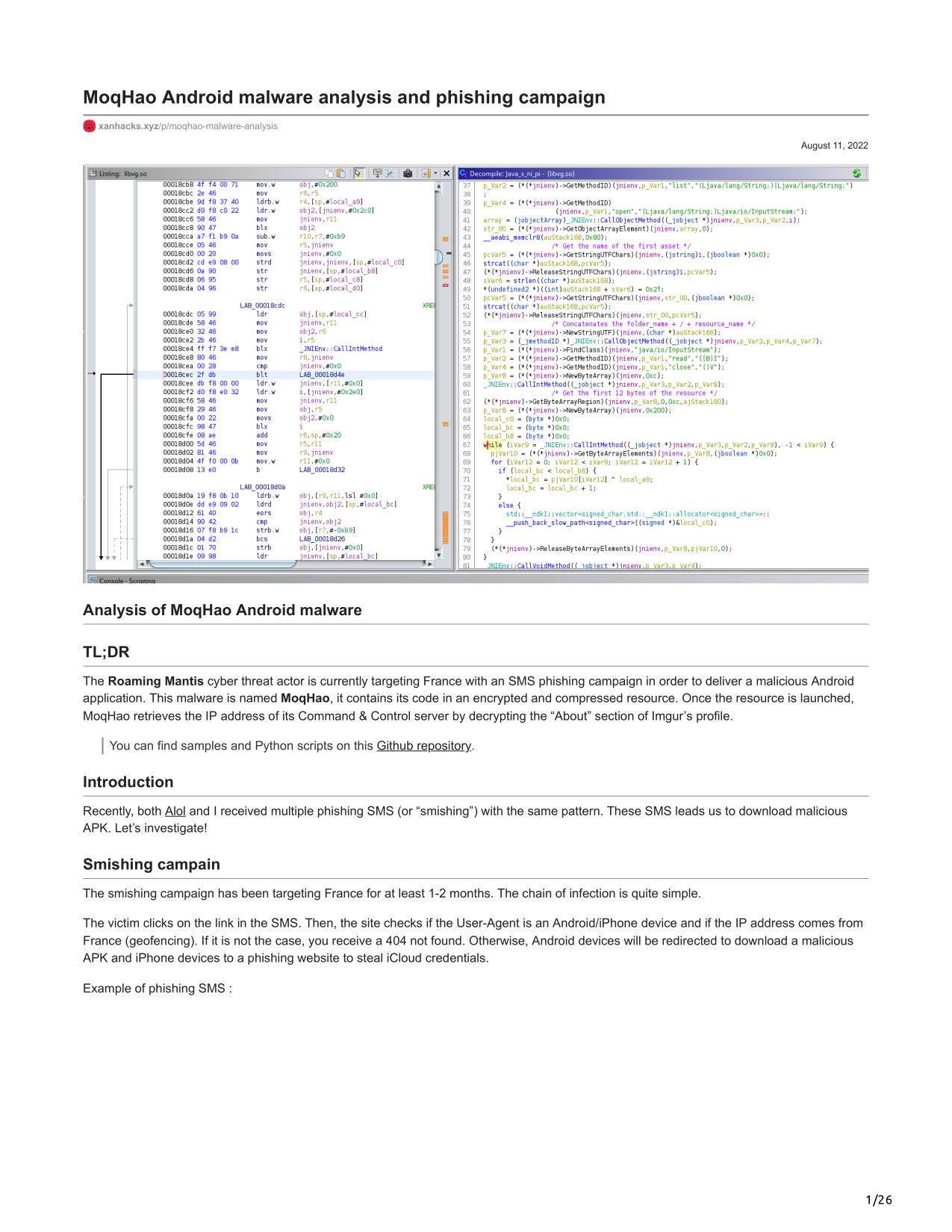Viewport: 952px width, 1232px height.
Task: Toggle the mouse cursor selection tool in Listing
Action: (x=359, y=173)
